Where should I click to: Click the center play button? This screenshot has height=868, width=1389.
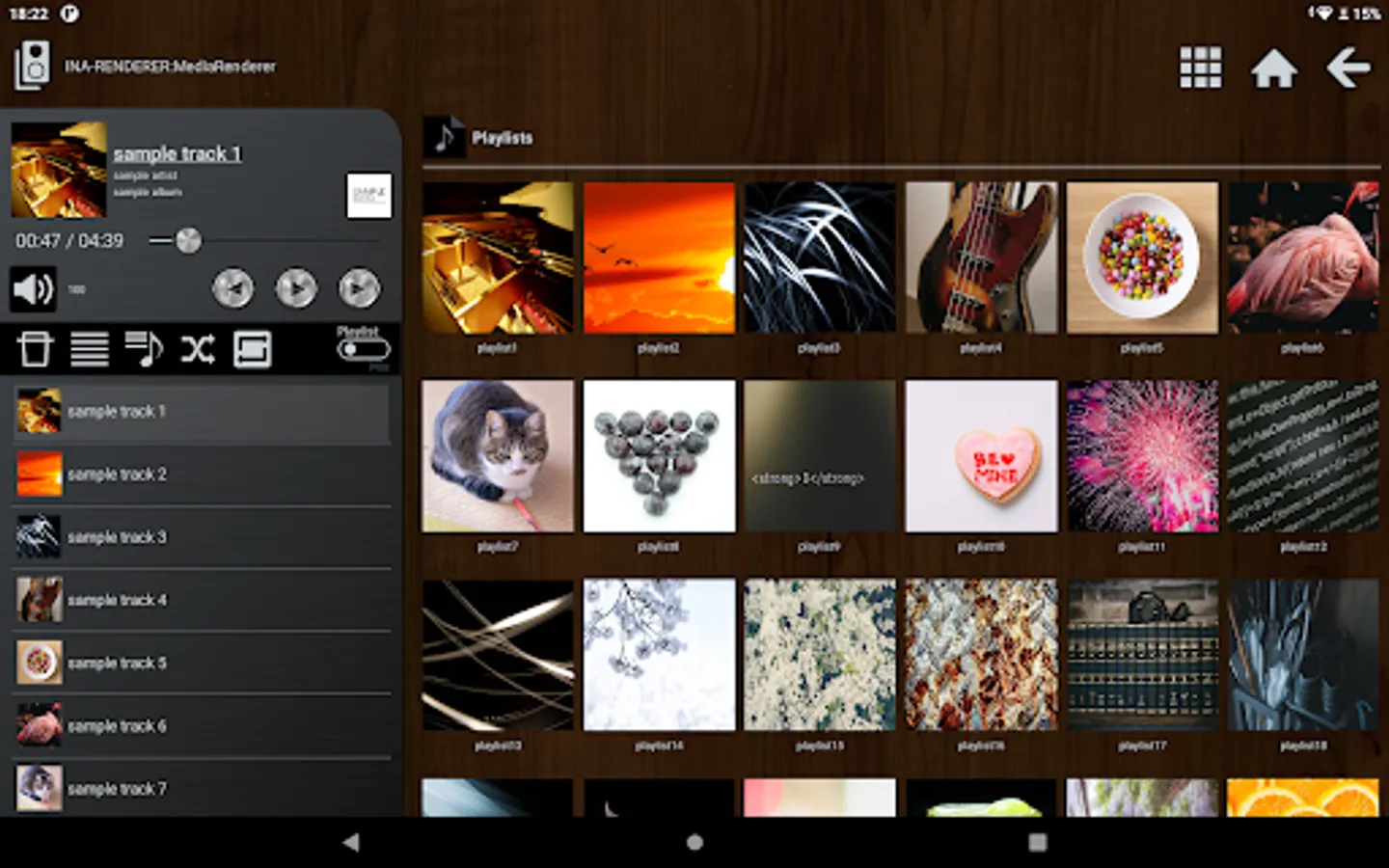(296, 288)
